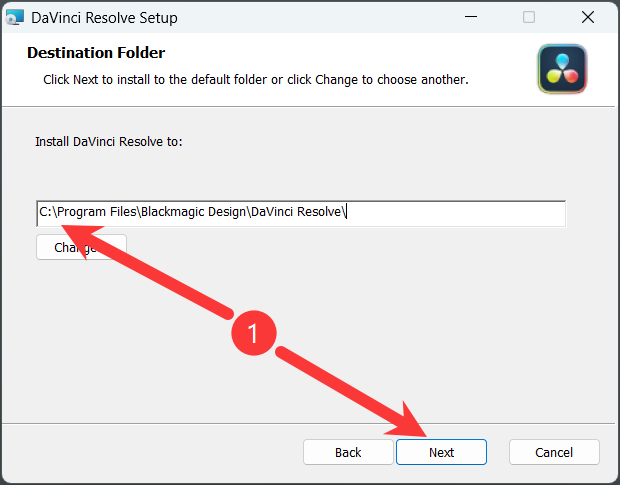Go back with the Back button
620x485 pixels.
tap(348, 452)
